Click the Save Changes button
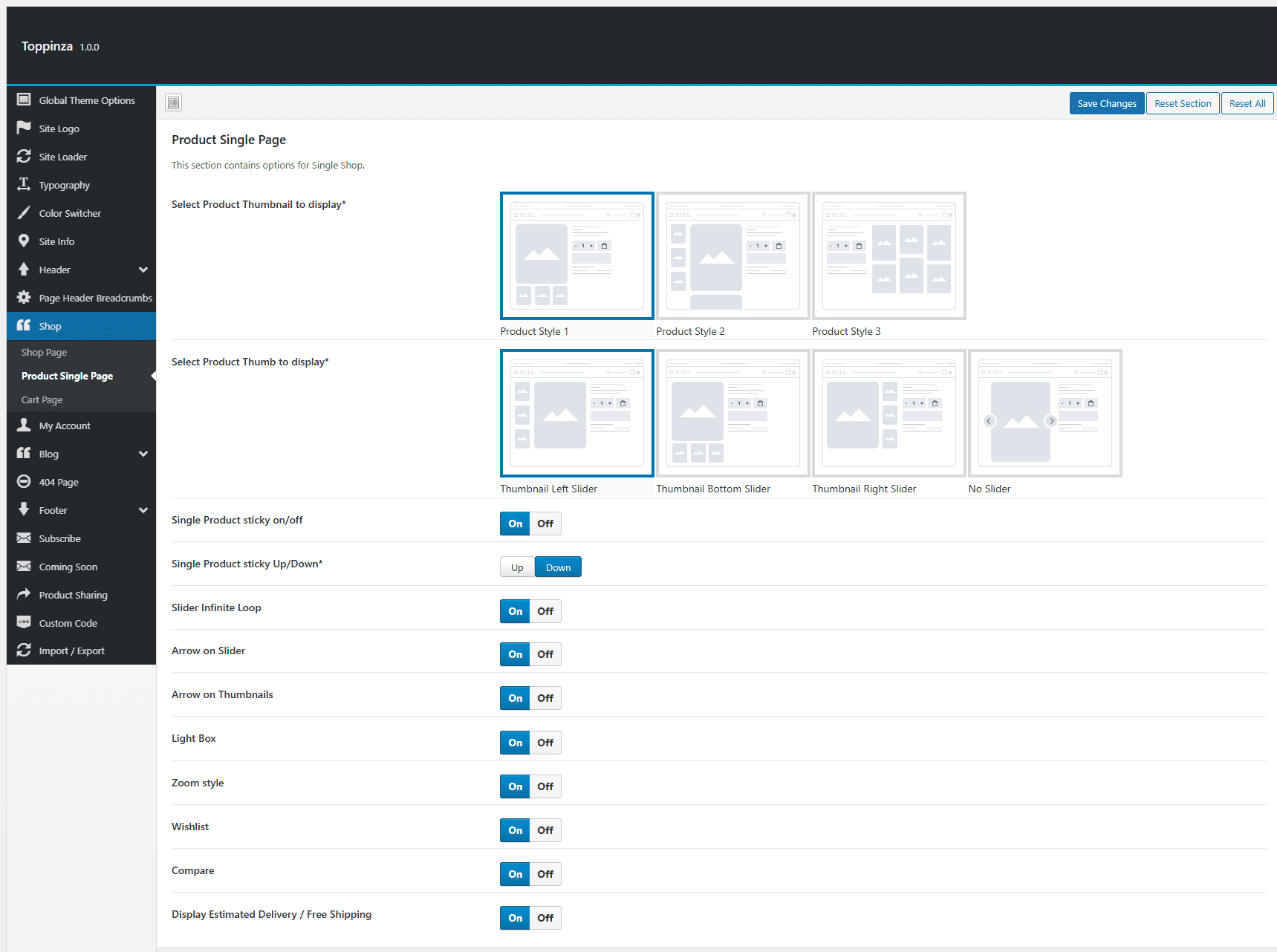 click(1107, 103)
